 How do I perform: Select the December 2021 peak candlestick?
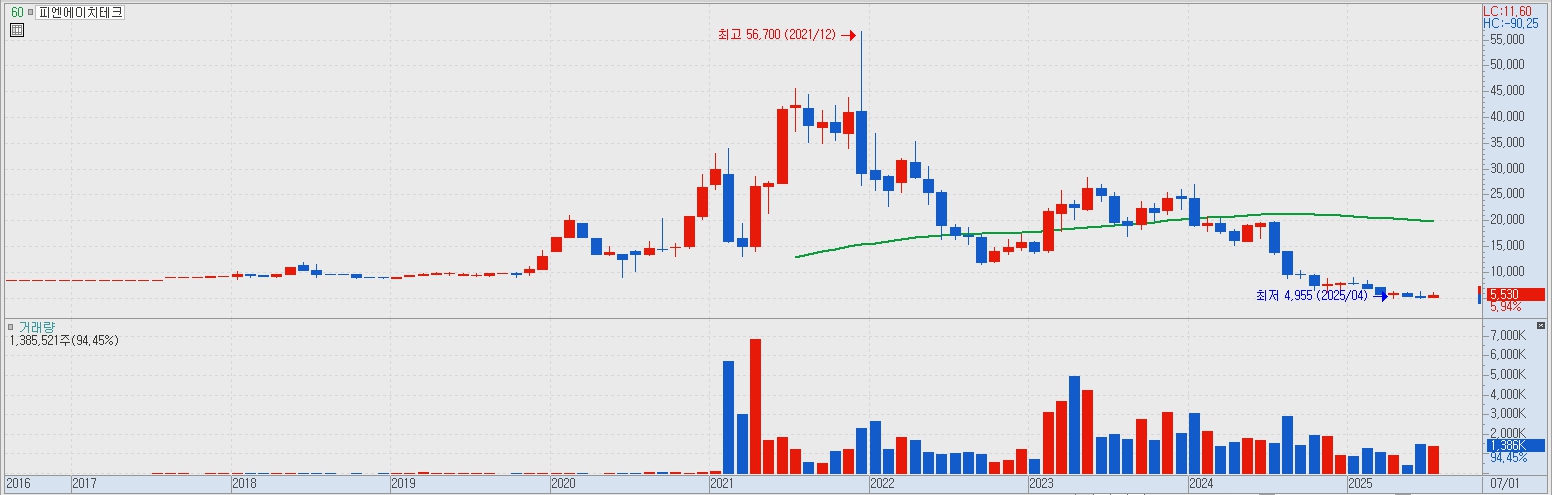click(861, 142)
